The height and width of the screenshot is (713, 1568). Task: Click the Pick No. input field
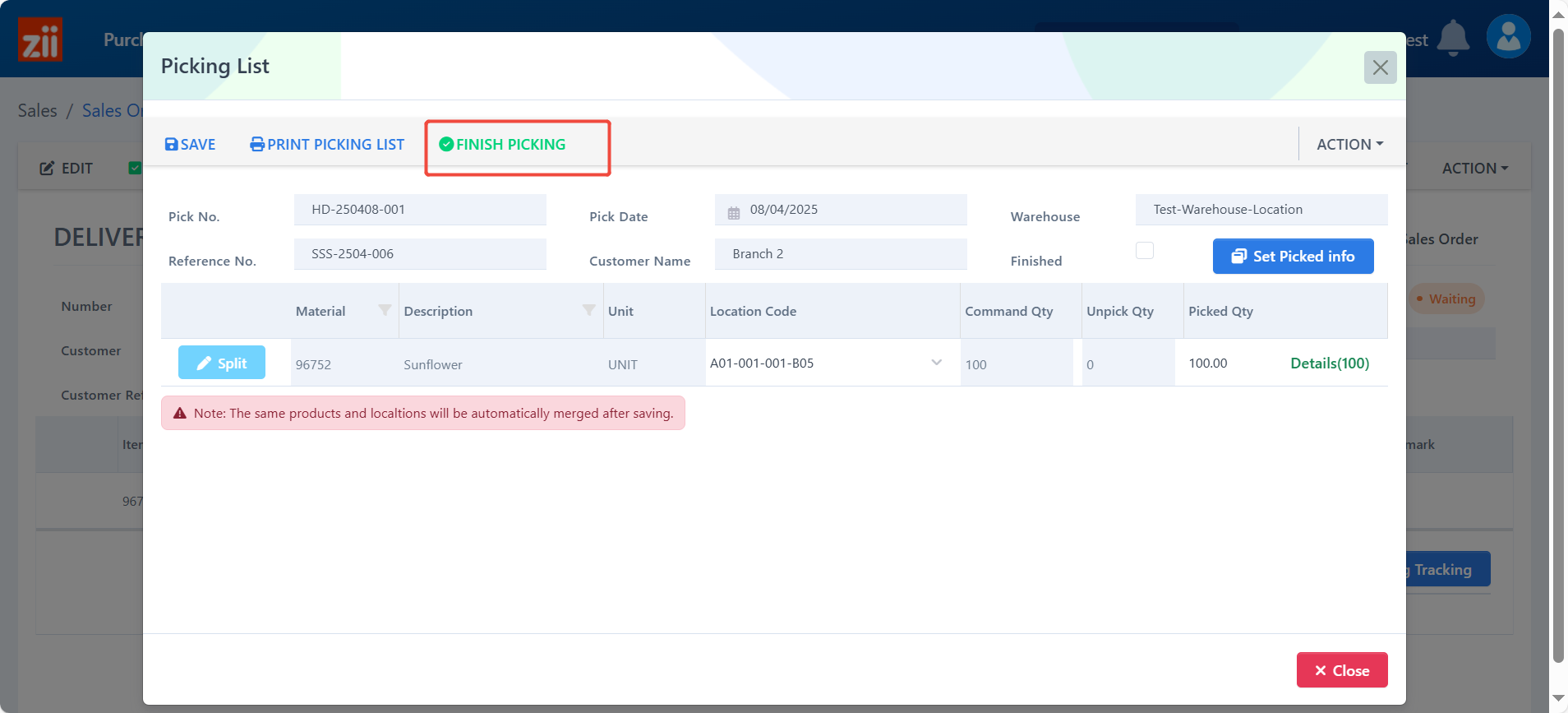420,210
